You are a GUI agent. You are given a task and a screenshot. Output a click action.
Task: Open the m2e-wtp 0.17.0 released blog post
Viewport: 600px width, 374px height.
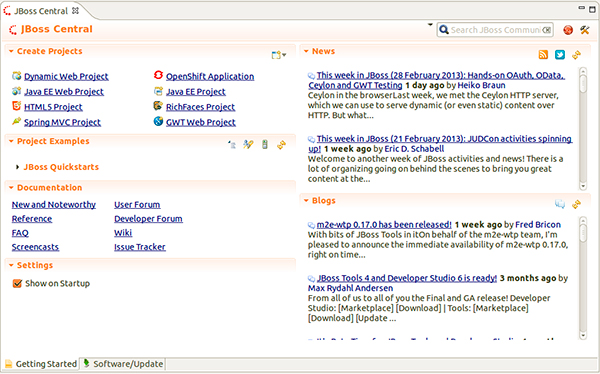pyautogui.click(x=384, y=225)
